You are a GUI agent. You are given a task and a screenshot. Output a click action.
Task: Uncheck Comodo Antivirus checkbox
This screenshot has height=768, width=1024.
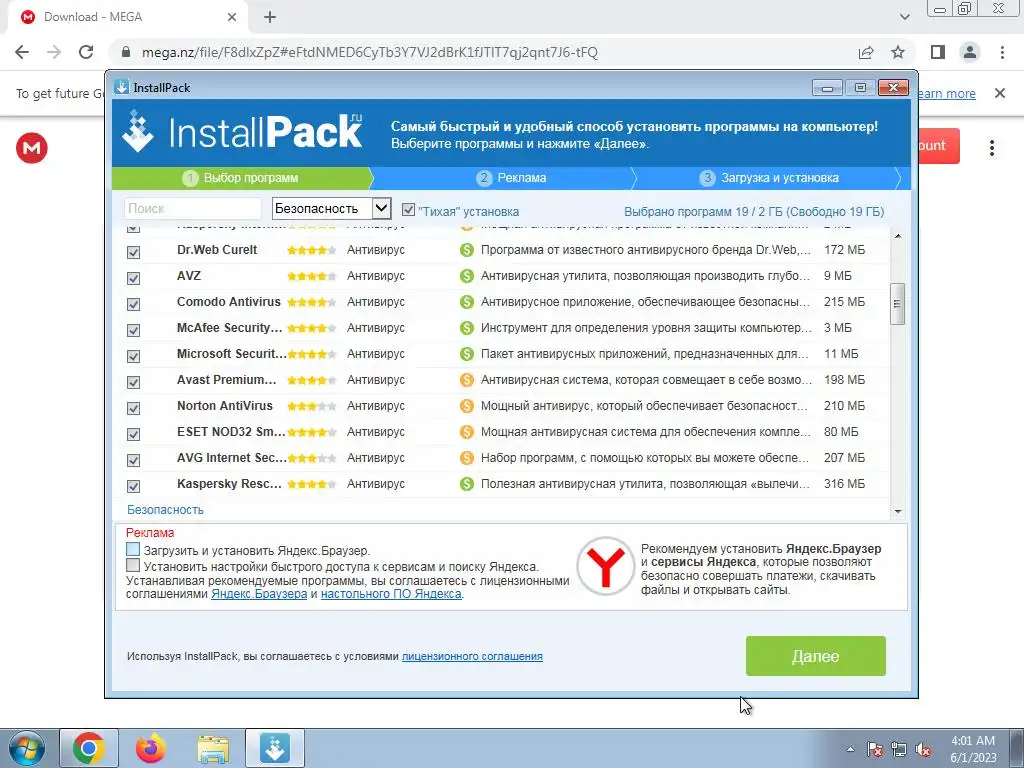point(133,304)
